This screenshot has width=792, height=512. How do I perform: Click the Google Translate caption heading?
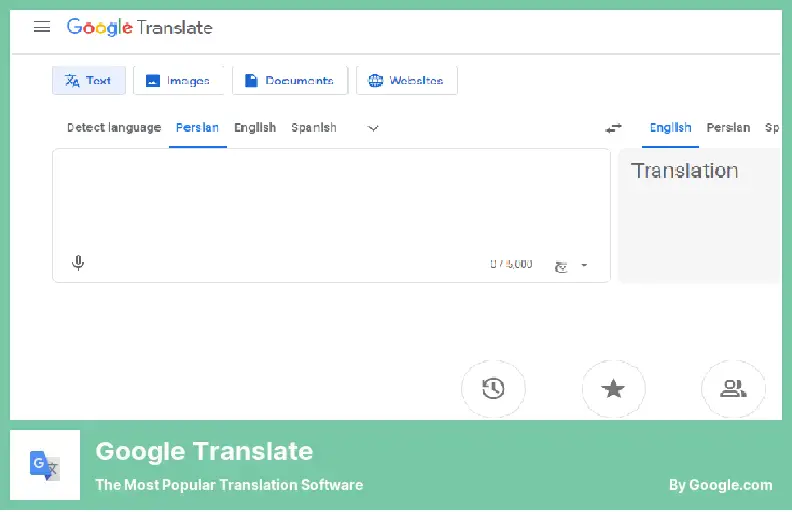tap(205, 451)
